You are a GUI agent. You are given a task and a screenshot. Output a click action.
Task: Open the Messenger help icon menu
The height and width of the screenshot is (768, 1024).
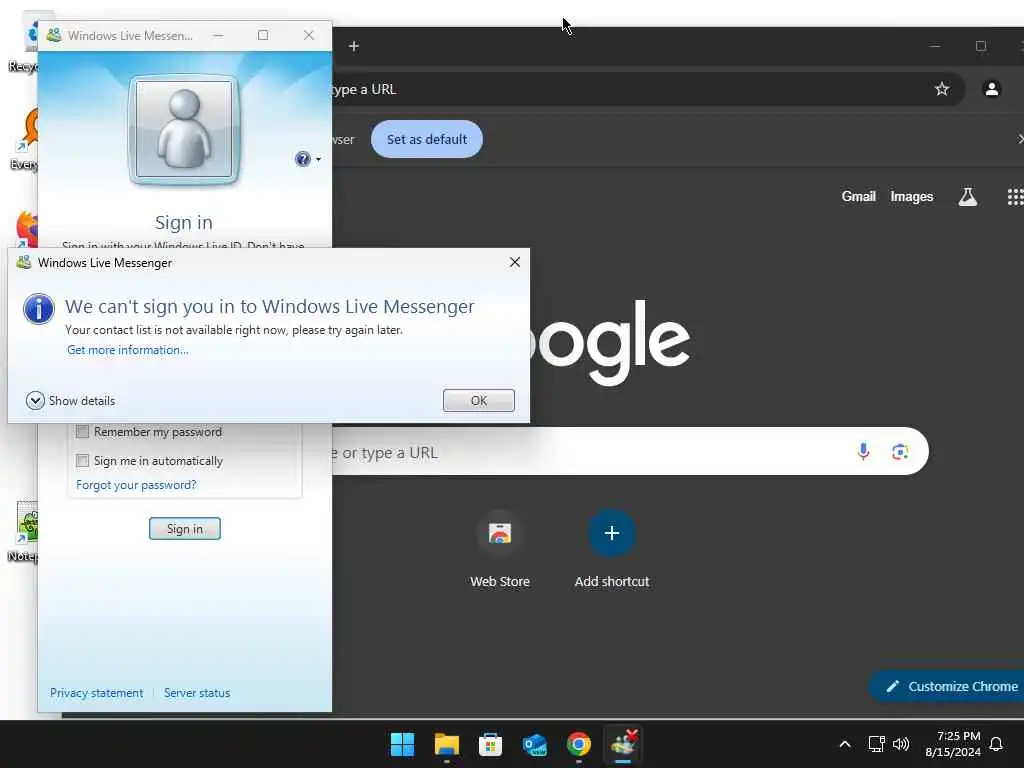click(x=308, y=159)
